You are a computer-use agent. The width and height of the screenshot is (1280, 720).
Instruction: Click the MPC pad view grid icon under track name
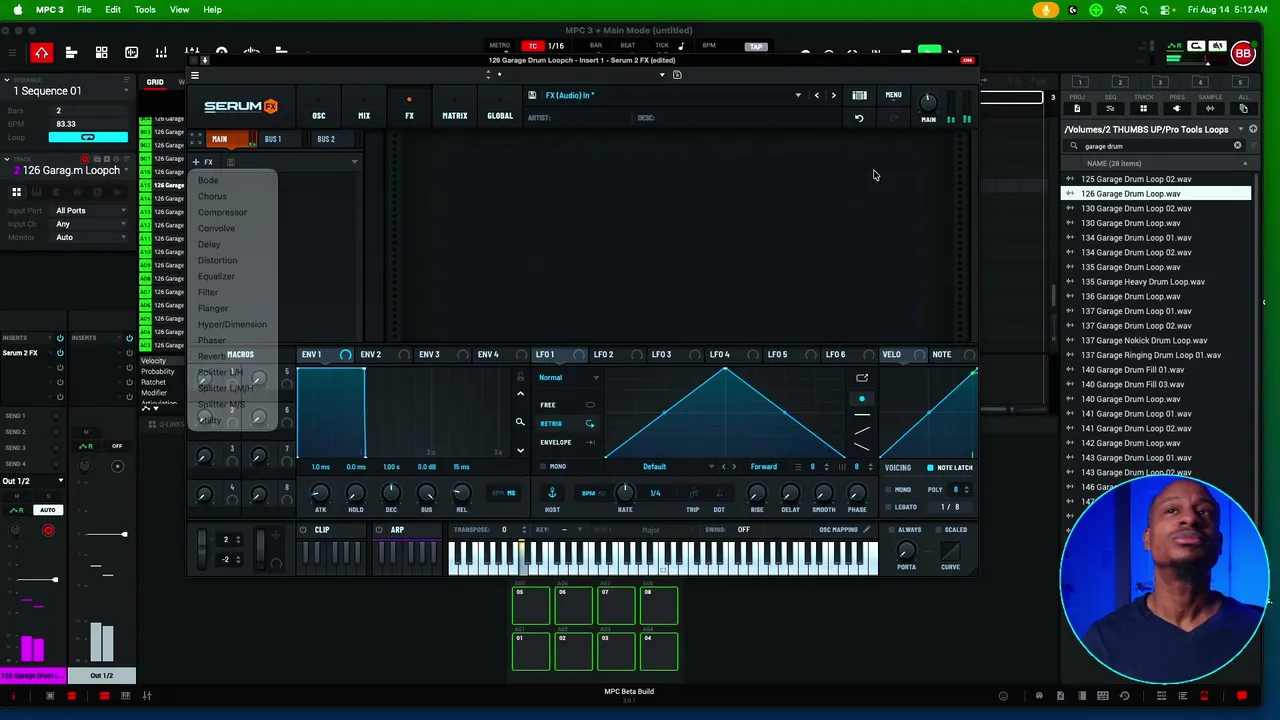point(17,192)
